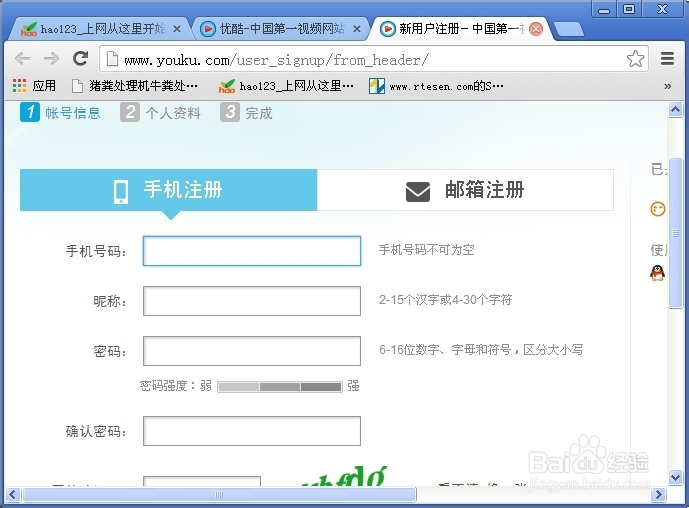Show more bookmarks chevron

click(667, 86)
